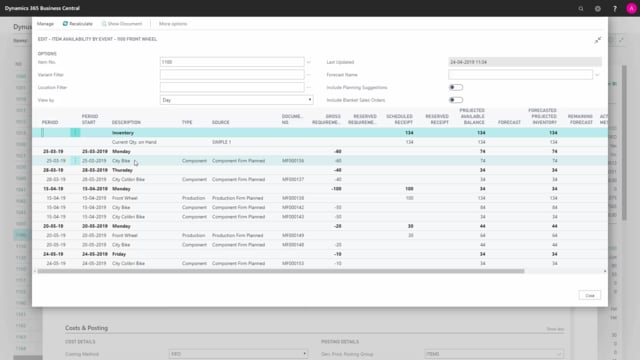Select the Current Qty. on Hand row
Image resolution: width=640 pixels, height=360 pixels.
320,142
